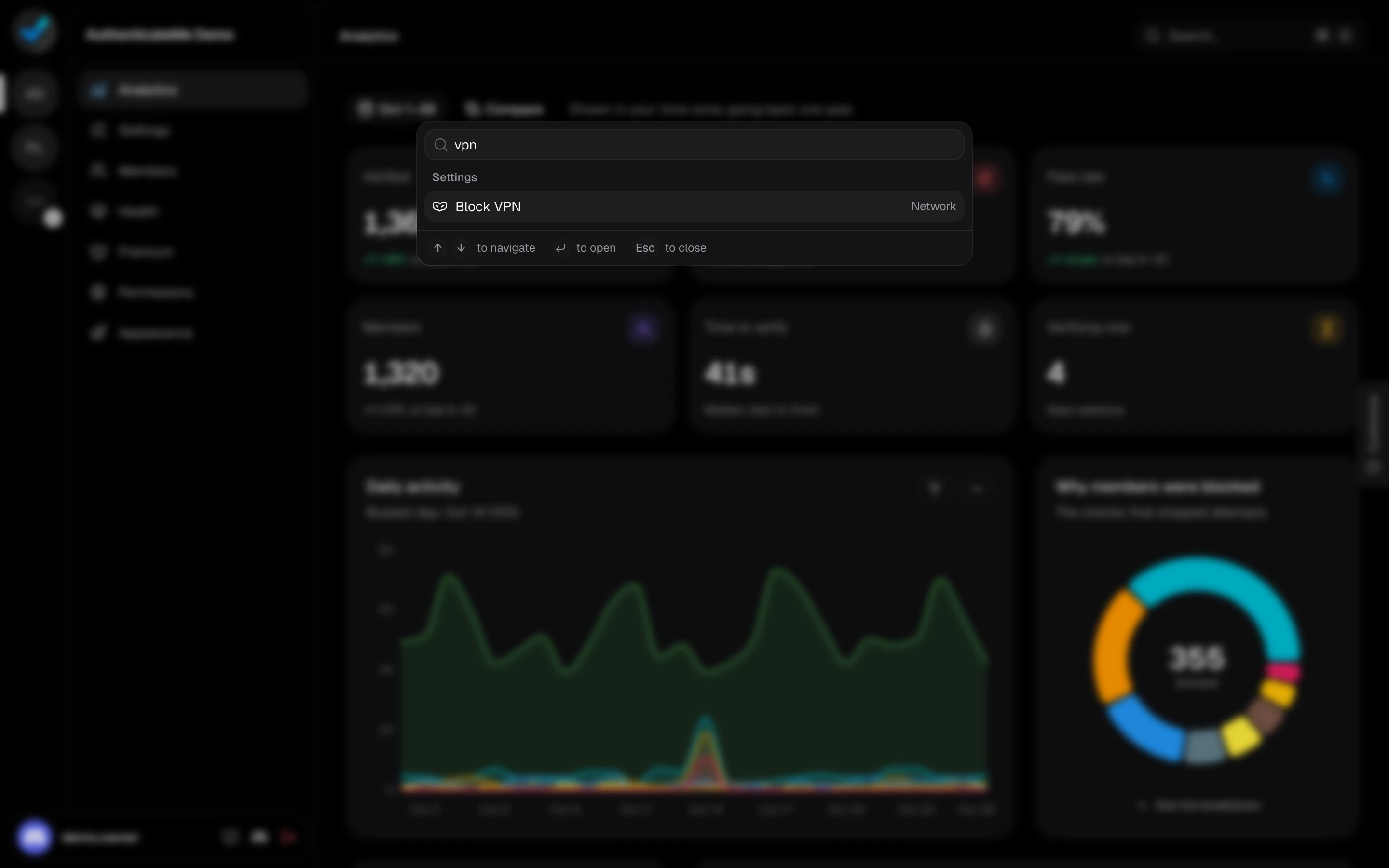Click the "Network" label on the result row

coord(933,207)
